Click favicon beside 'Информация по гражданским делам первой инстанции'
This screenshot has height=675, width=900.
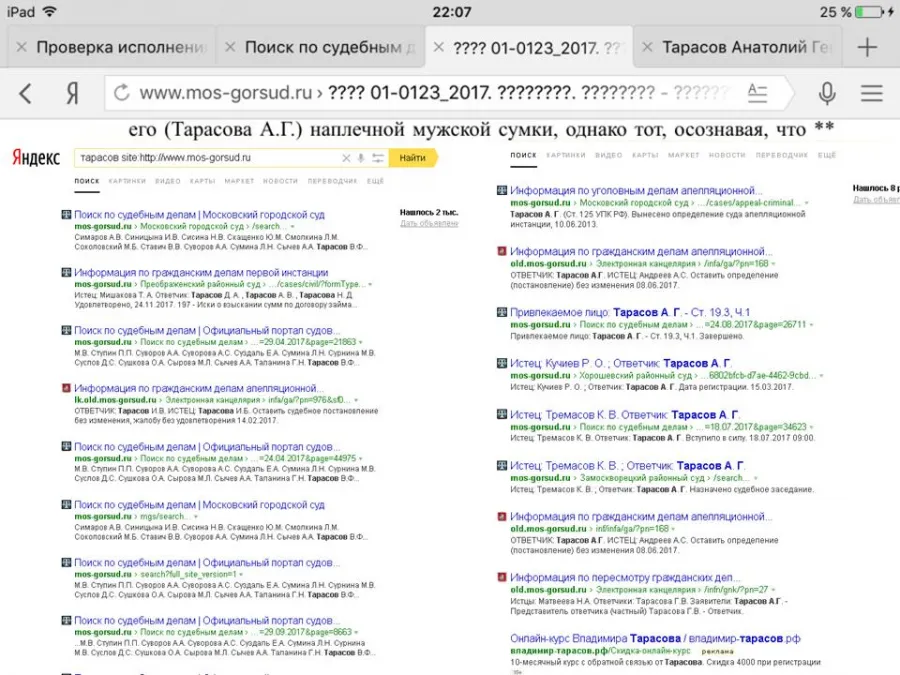tap(67, 272)
